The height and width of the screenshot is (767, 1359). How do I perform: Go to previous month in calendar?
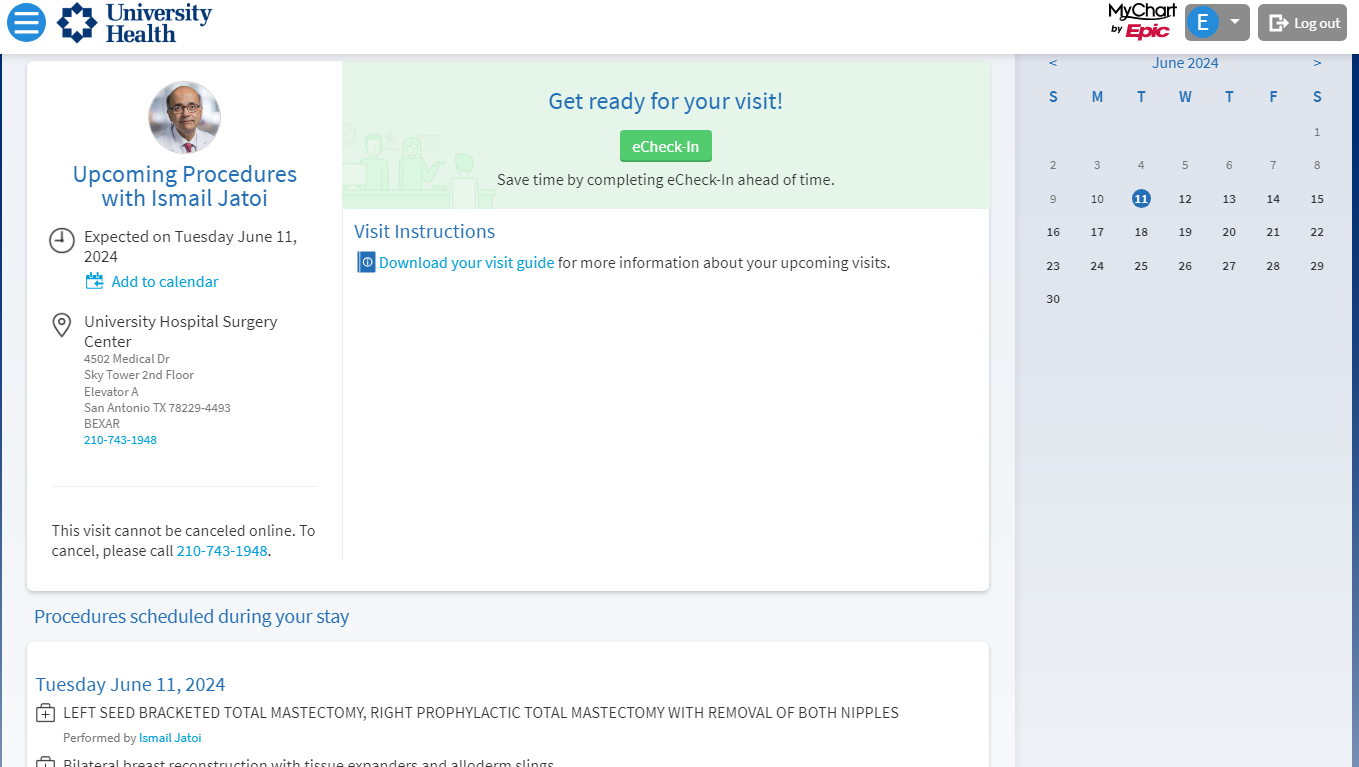1053,63
